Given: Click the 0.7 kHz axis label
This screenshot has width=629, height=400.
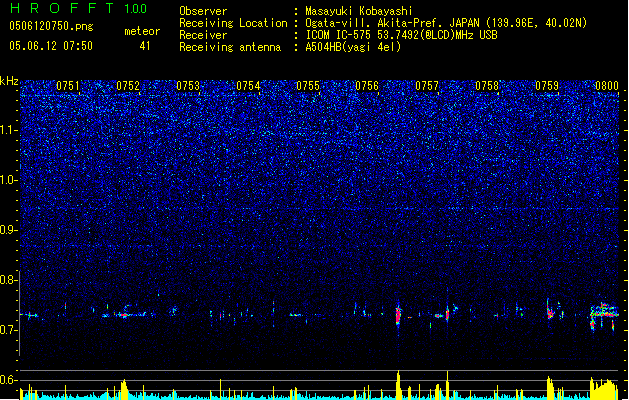Looking at the screenshot, I should pyautogui.click(x=8, y=330).
